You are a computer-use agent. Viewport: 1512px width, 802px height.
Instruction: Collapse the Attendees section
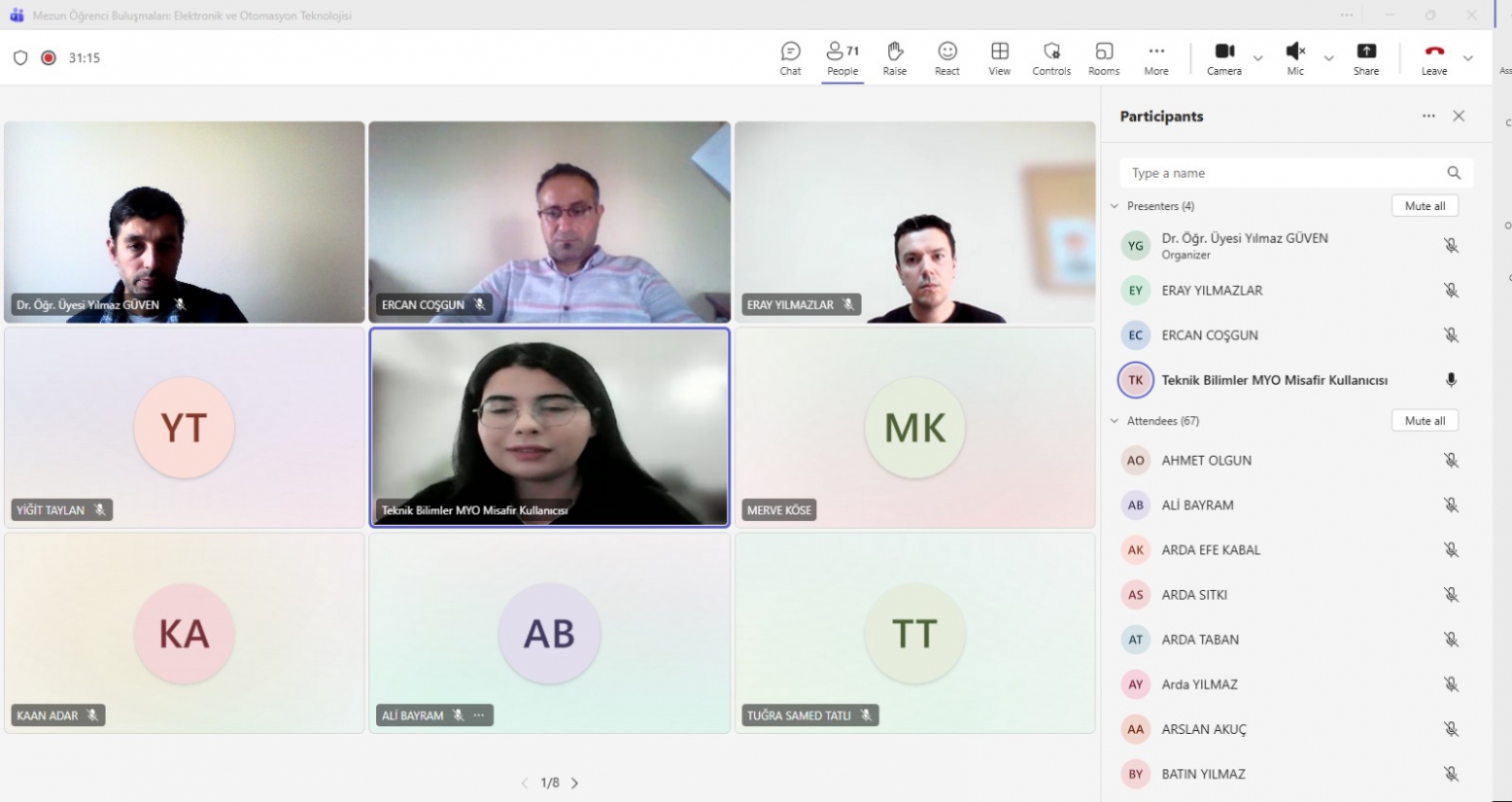(x=1115, y=421)
